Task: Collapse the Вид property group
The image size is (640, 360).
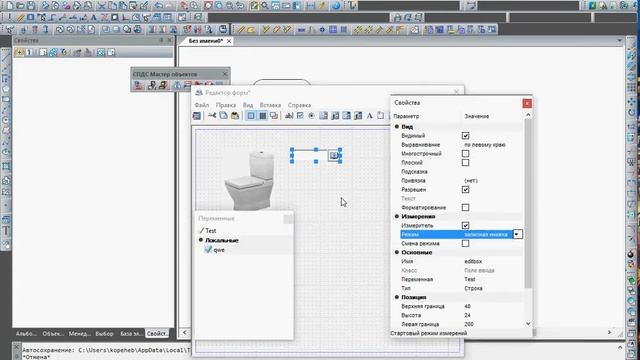Action: pos(397,127)
